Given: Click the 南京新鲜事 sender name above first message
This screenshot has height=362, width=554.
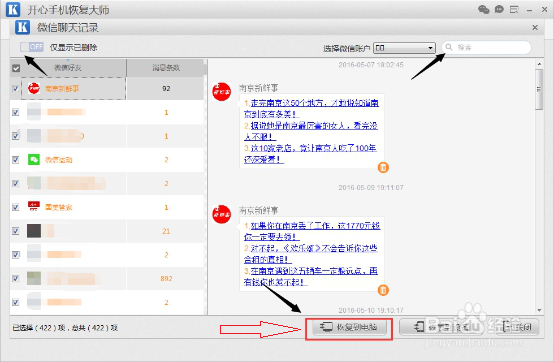Looking at the screenshot, I should tap(258, 88).
